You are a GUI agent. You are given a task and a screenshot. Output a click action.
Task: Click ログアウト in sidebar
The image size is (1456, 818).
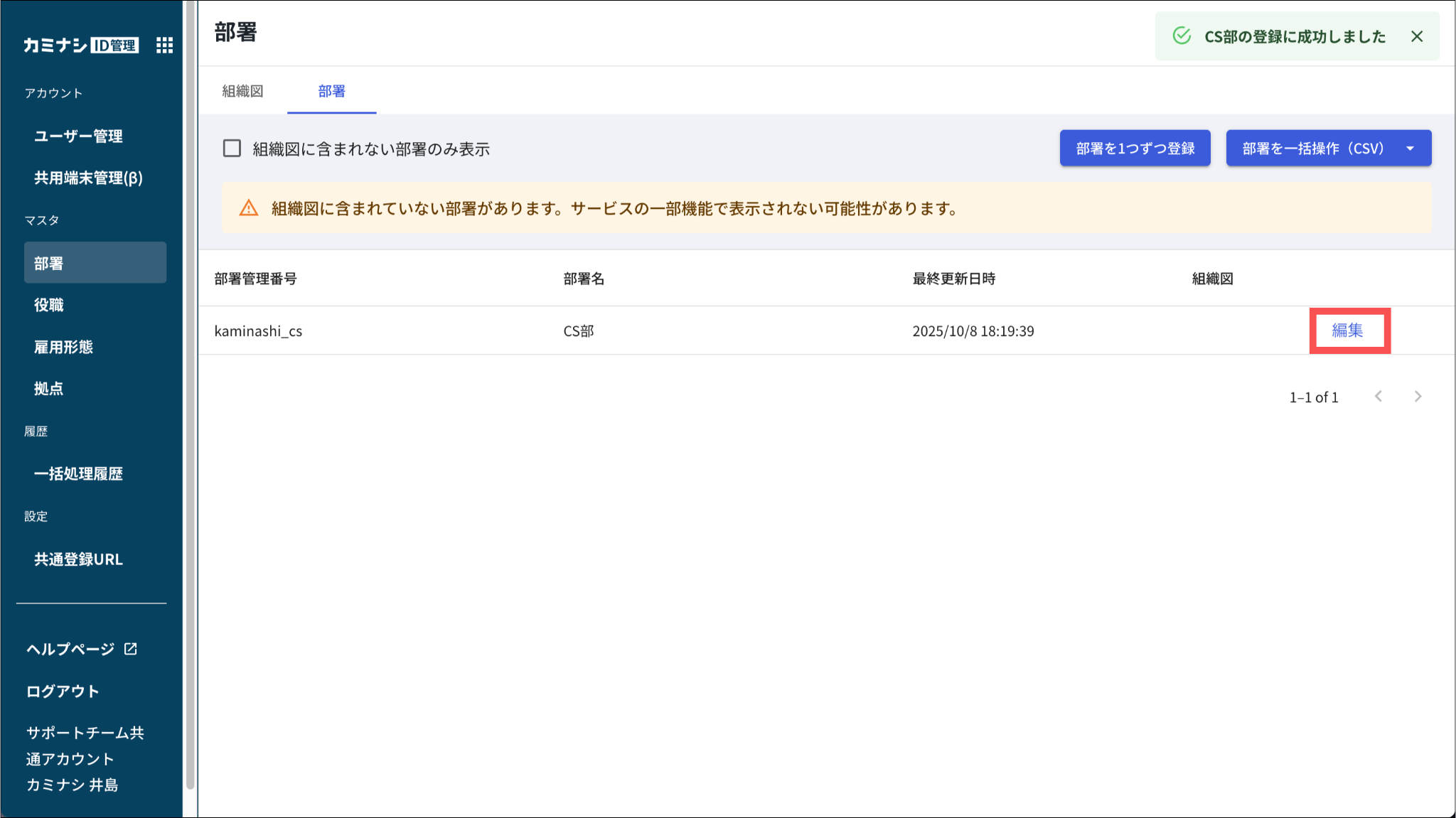[x=63, y=691]
